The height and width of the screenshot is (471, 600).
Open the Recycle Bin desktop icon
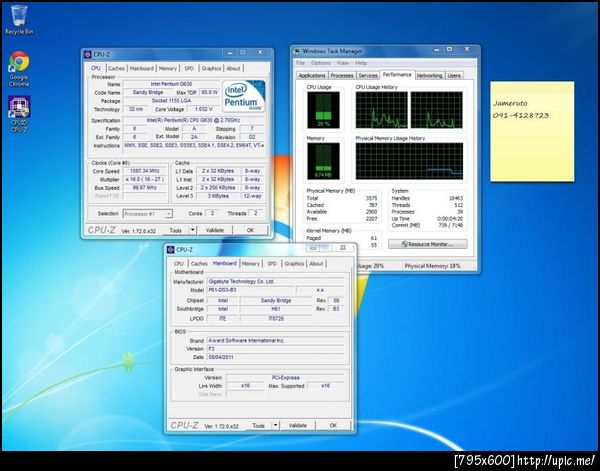(19, 20)
